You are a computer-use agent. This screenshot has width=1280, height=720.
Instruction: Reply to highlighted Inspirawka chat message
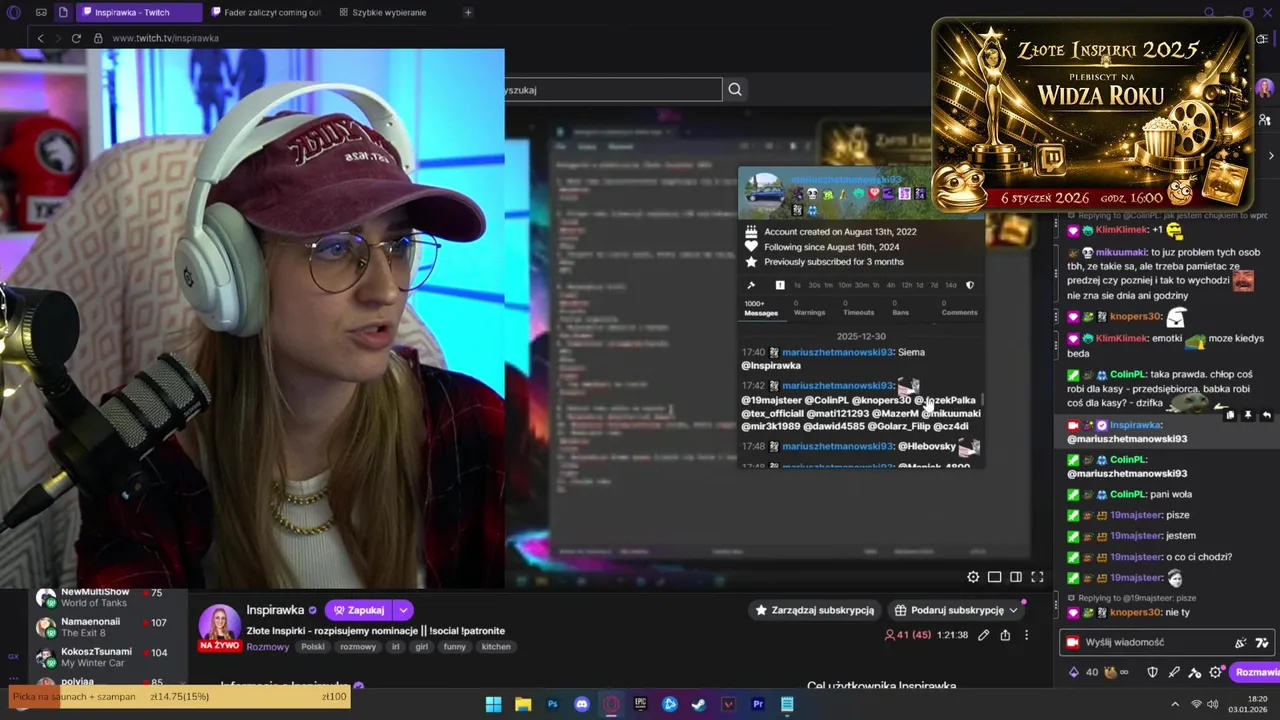pyautogui.click(x=1267, y=415)
